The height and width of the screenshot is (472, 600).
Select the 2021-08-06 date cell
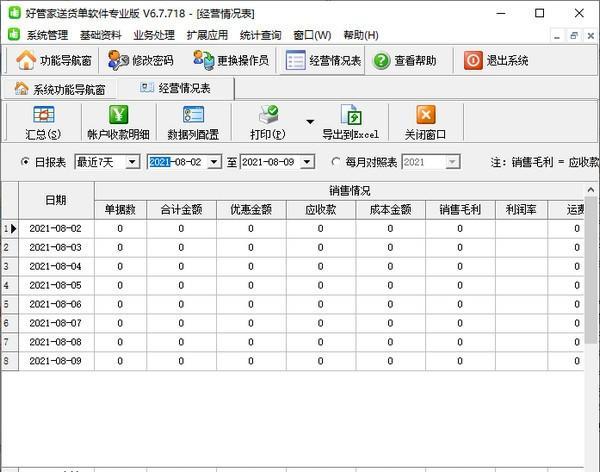tap(56, 304)
